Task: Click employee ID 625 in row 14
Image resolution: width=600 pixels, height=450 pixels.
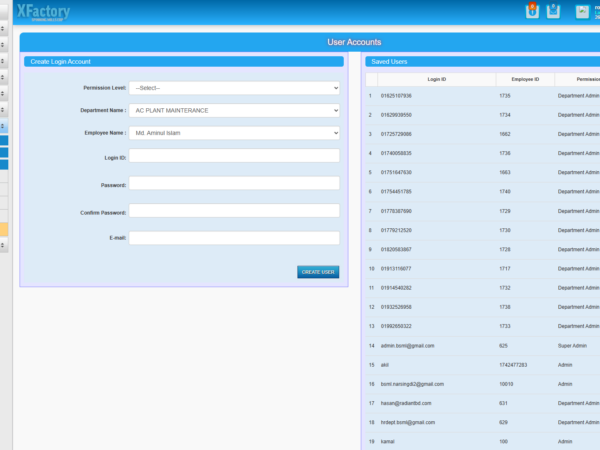Action: (503, 346)
